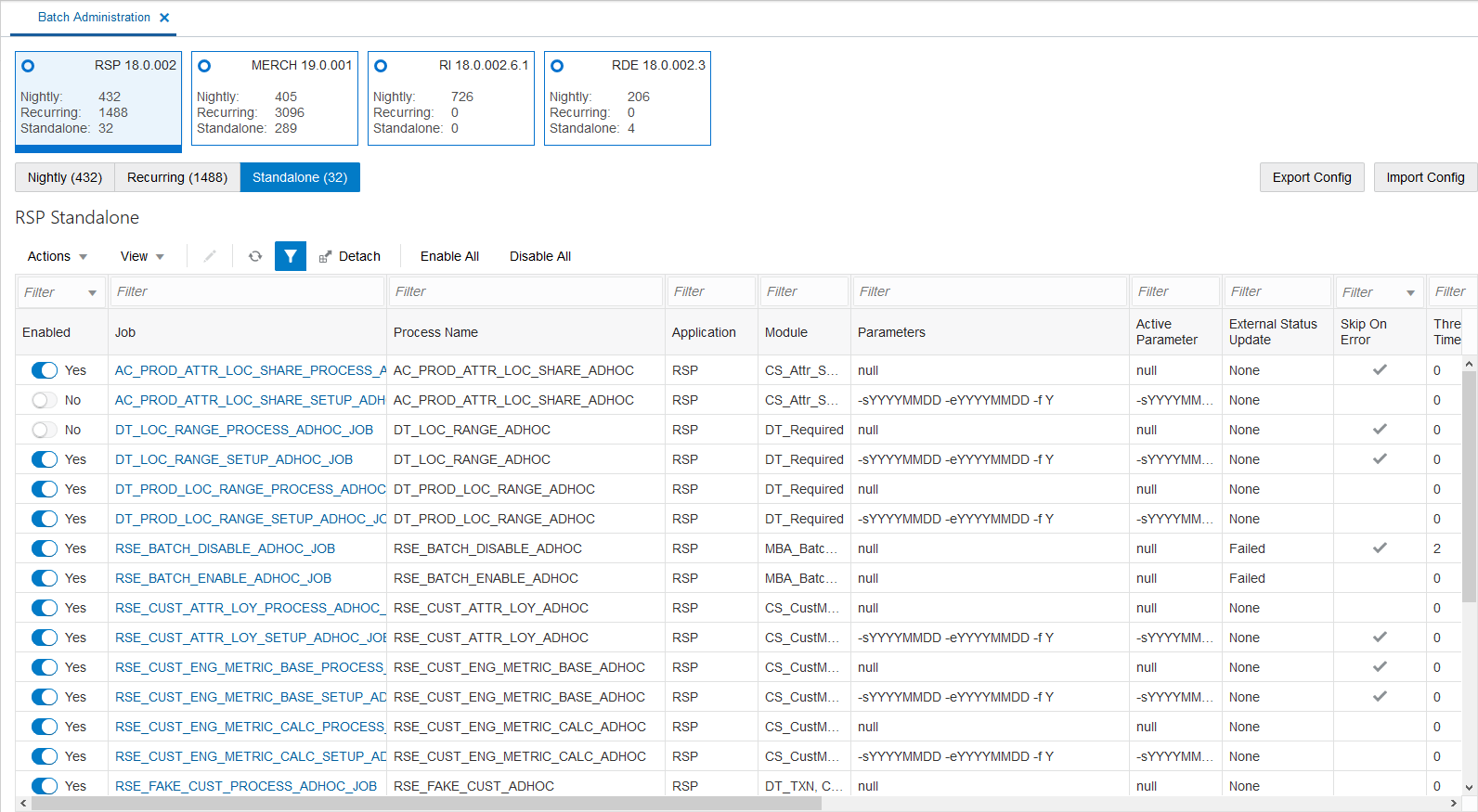Close the Batch Administration tab

coord(164,18)
